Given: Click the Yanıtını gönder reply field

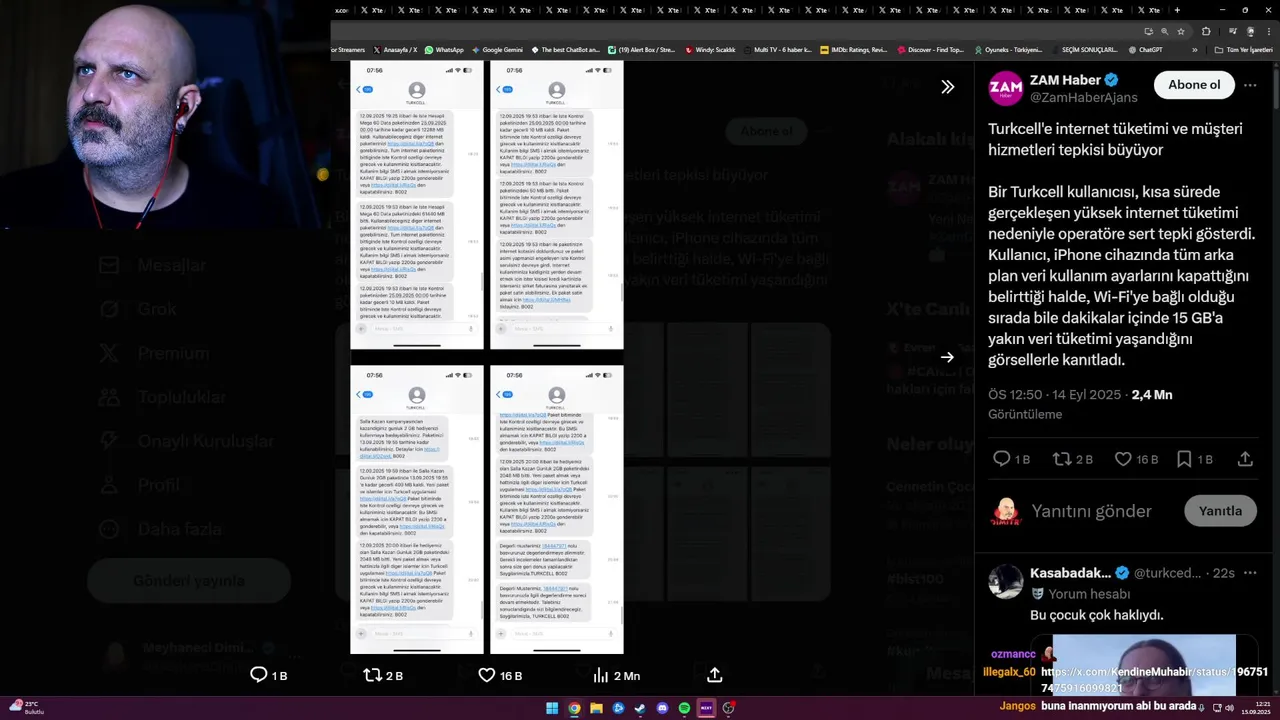Looking at the screenshot, I should (1092, 511).
